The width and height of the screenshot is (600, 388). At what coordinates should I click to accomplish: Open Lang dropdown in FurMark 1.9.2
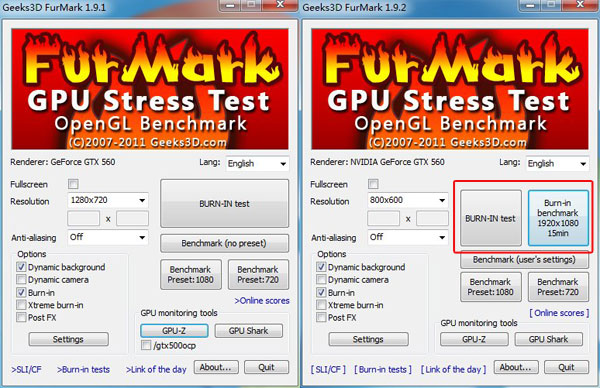point(557,164)
